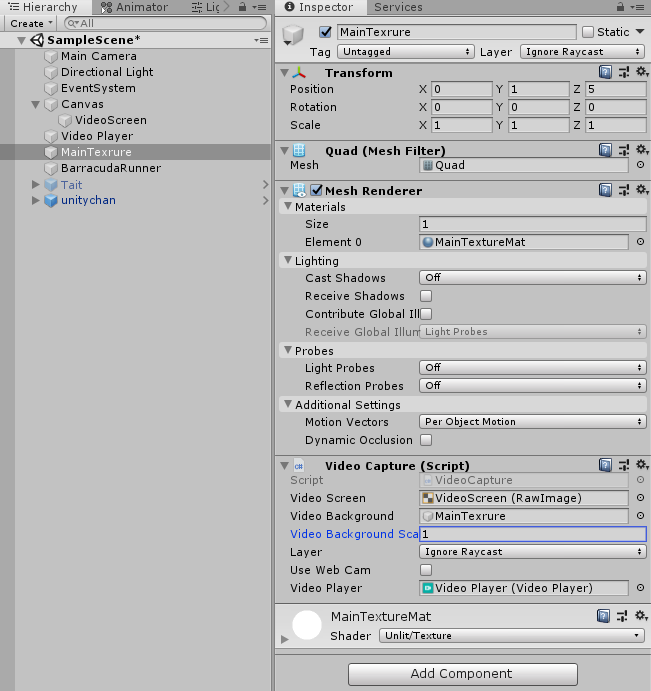Click the GameObject cube icon selector
Image resolution: width=651 pixels, height=691 pixels.
tap(293, 35)
